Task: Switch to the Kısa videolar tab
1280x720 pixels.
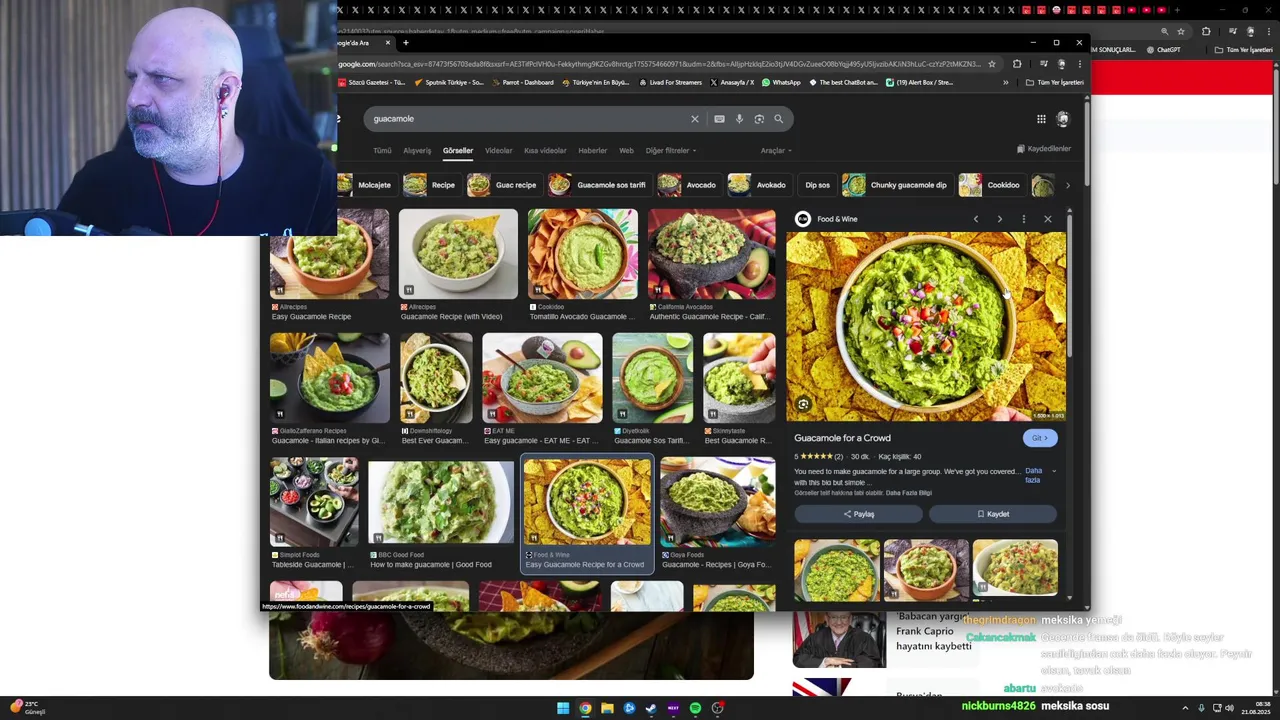Action: click(x=546, y=151)
